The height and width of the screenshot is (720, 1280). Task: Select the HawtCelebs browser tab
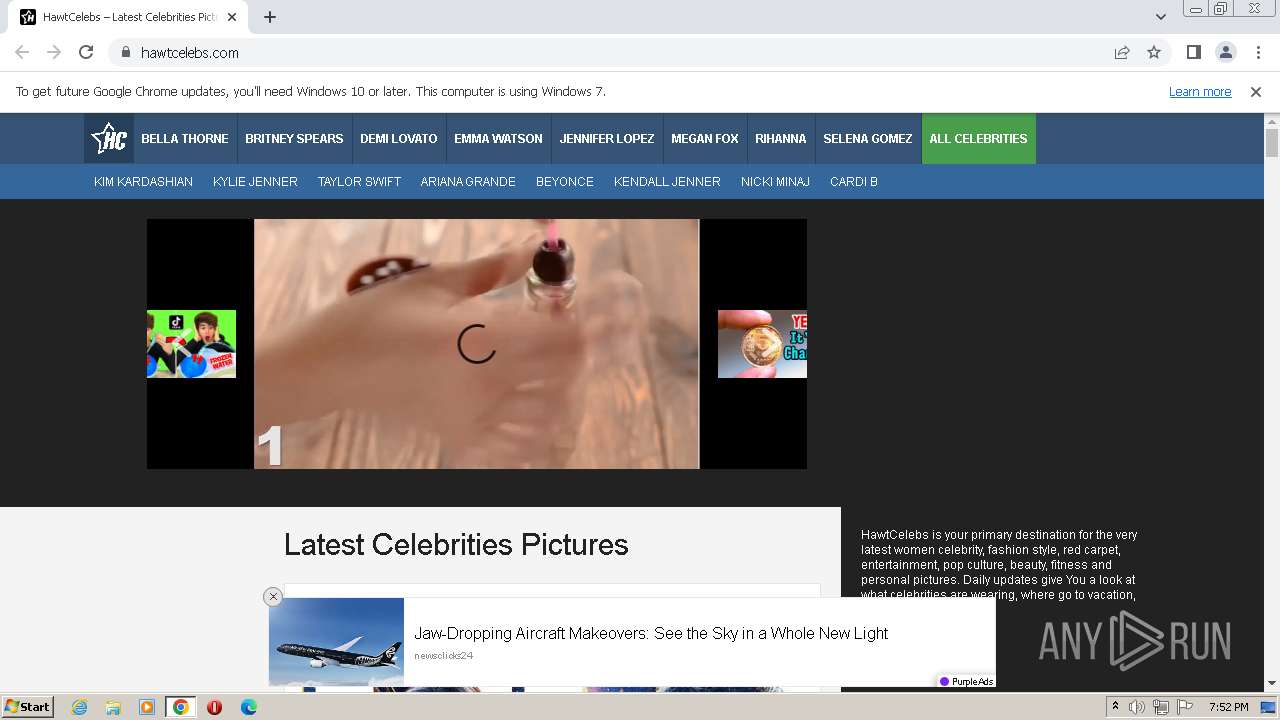pos(130,17)
